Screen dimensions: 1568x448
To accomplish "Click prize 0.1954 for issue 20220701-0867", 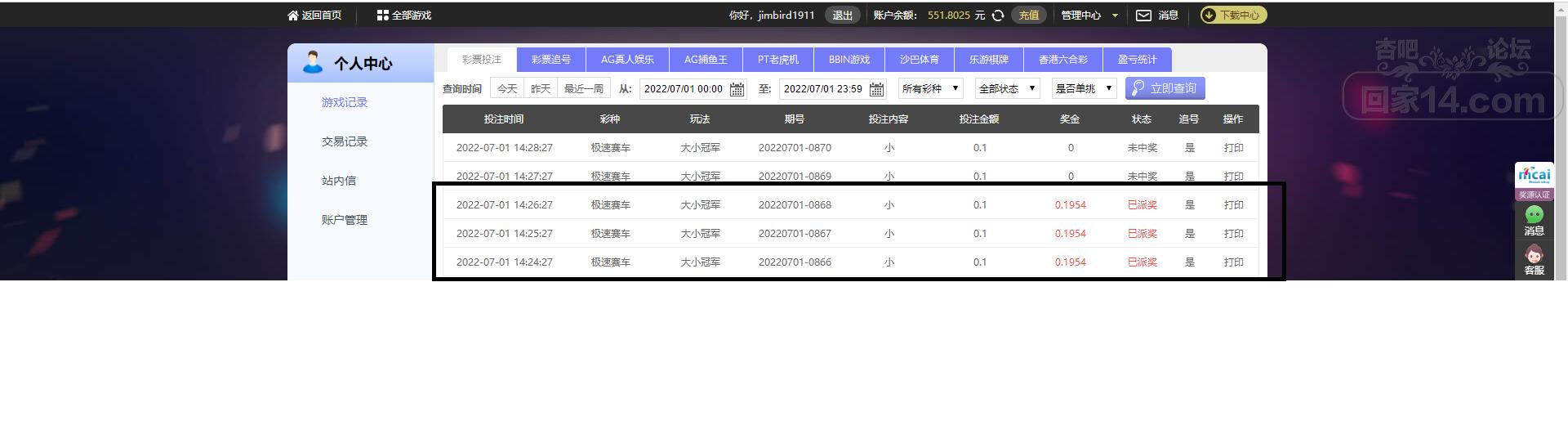I will coord(1070,234).
